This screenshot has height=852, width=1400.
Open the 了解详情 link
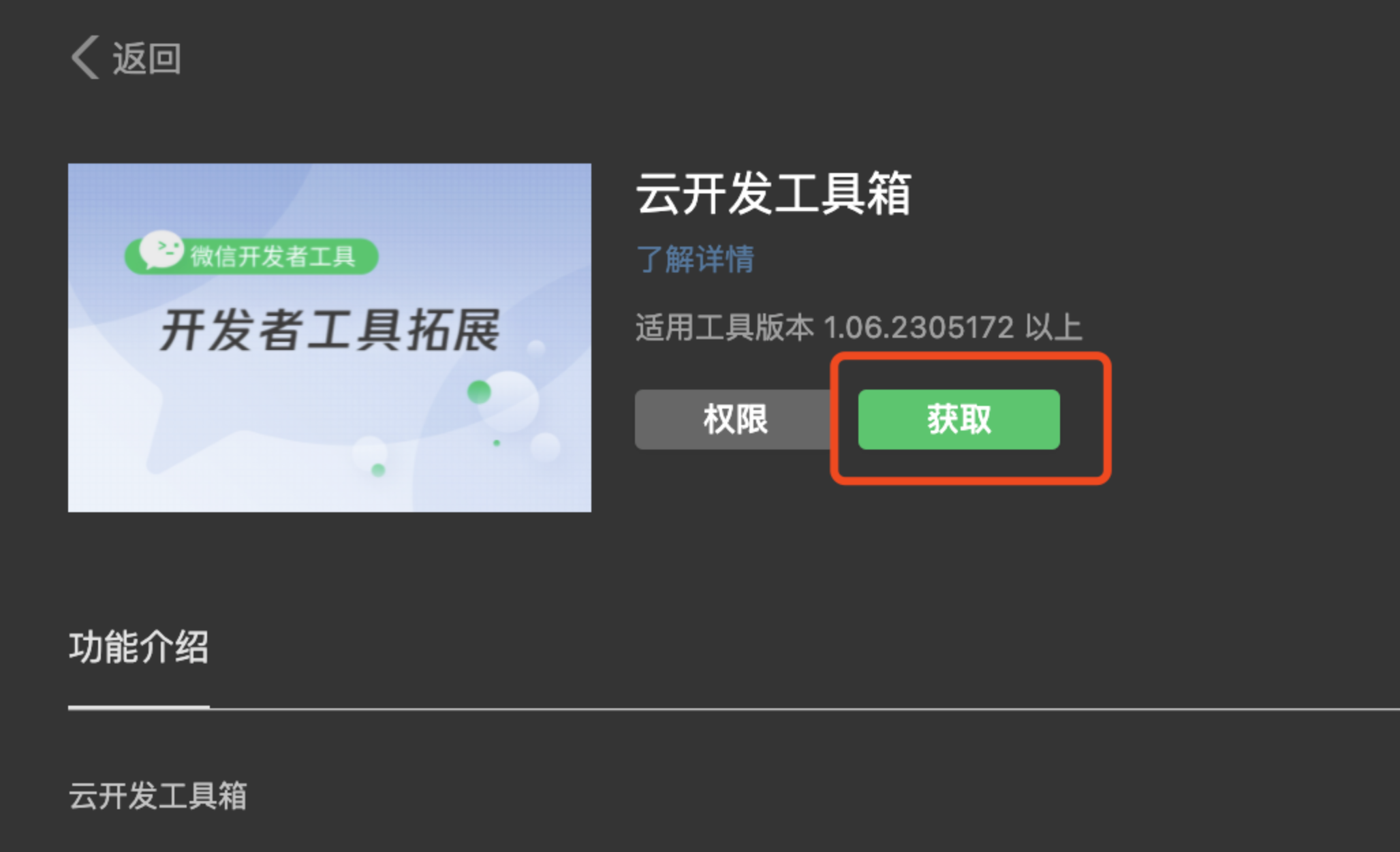click(695, 259)
